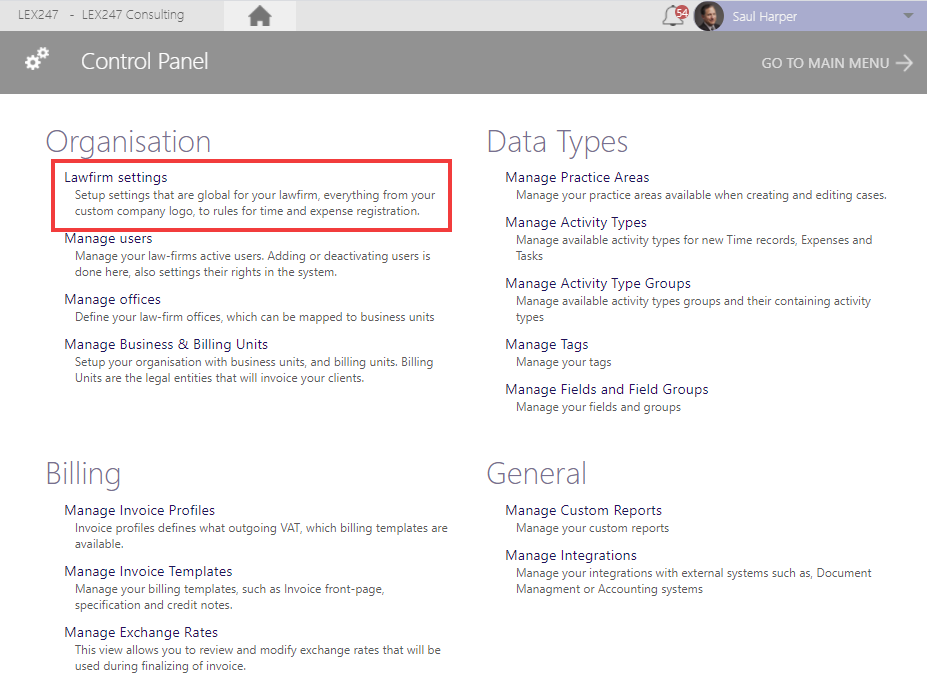Open Lawfirm settings
The width and height of the screenshot is (927, 696).
pyautogui.click(x=116, y=177)
